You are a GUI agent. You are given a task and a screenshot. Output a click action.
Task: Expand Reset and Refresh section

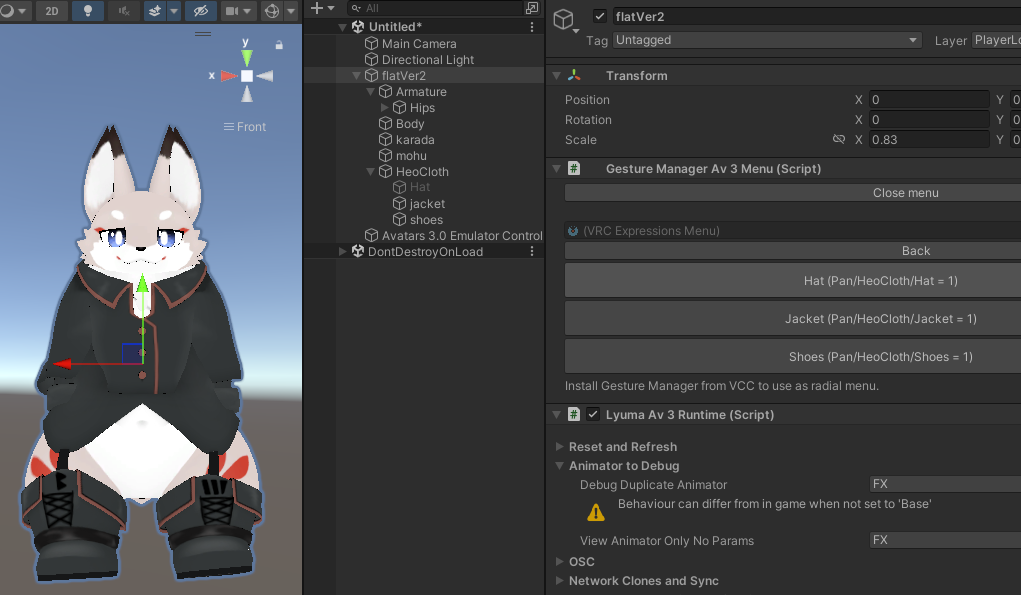(x=559, y=447)
